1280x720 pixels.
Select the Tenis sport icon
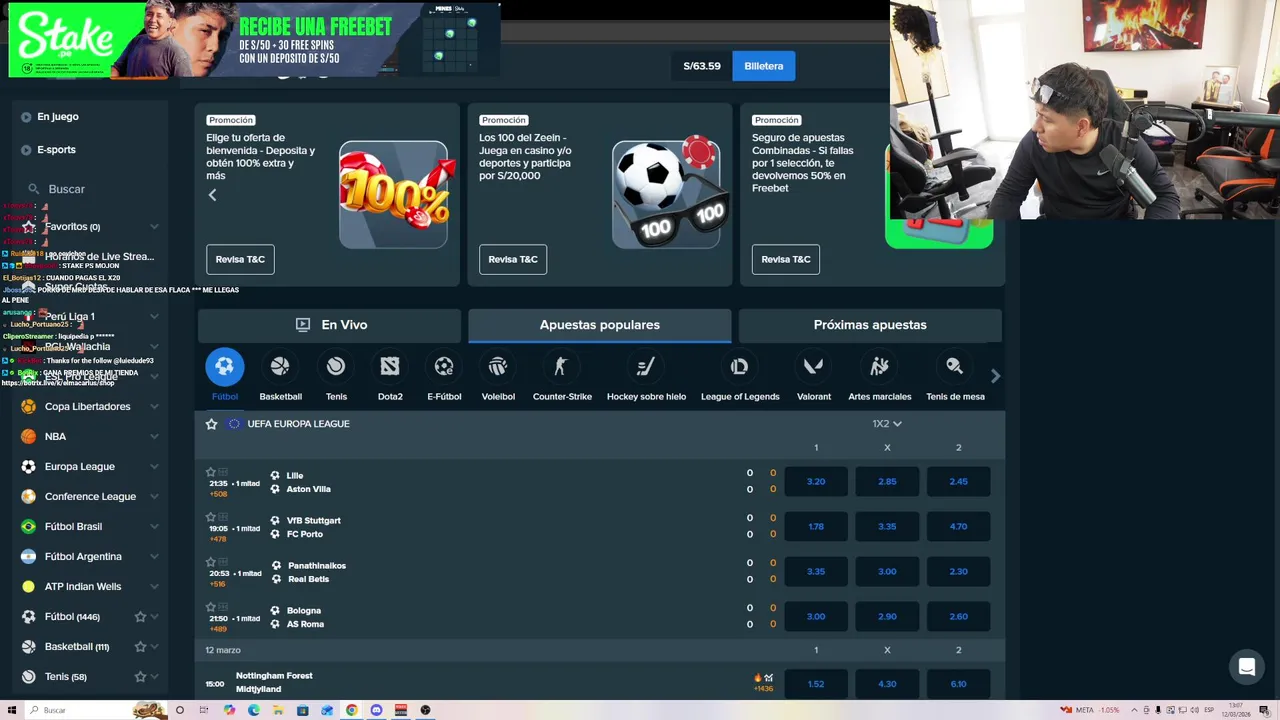tap(336, 367)
